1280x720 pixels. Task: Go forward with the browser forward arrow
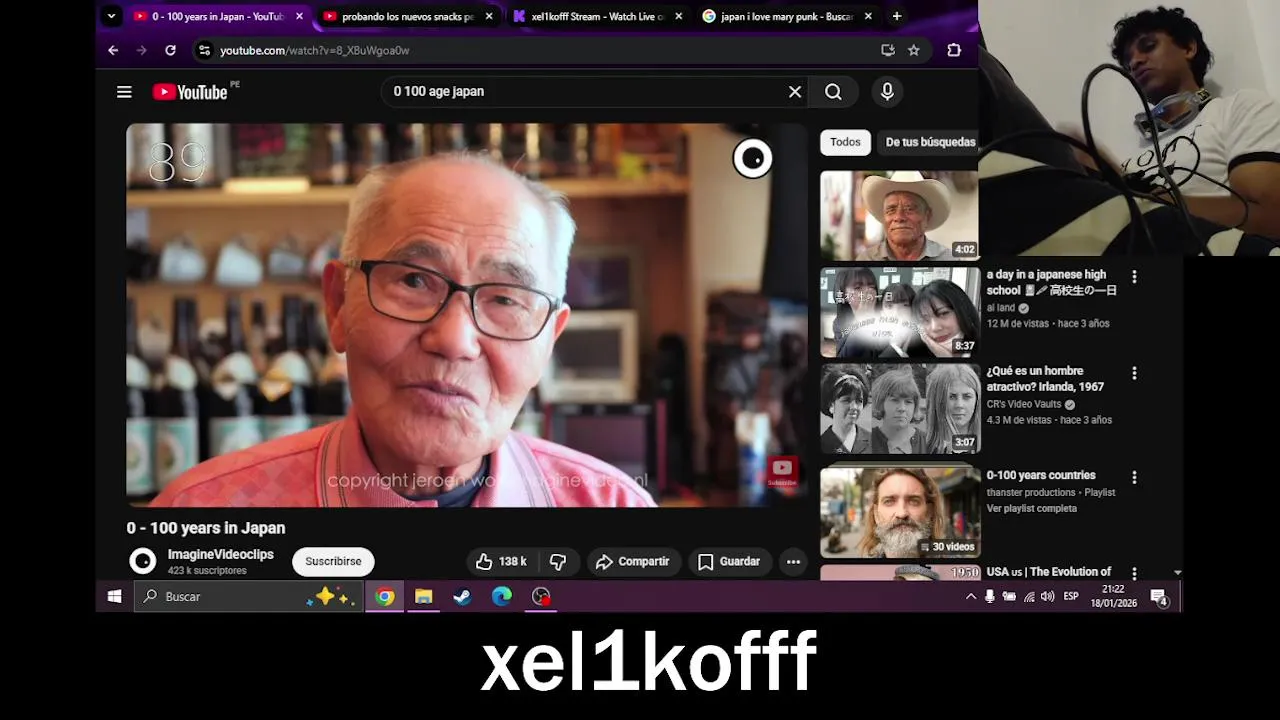[x=141, y=50]
